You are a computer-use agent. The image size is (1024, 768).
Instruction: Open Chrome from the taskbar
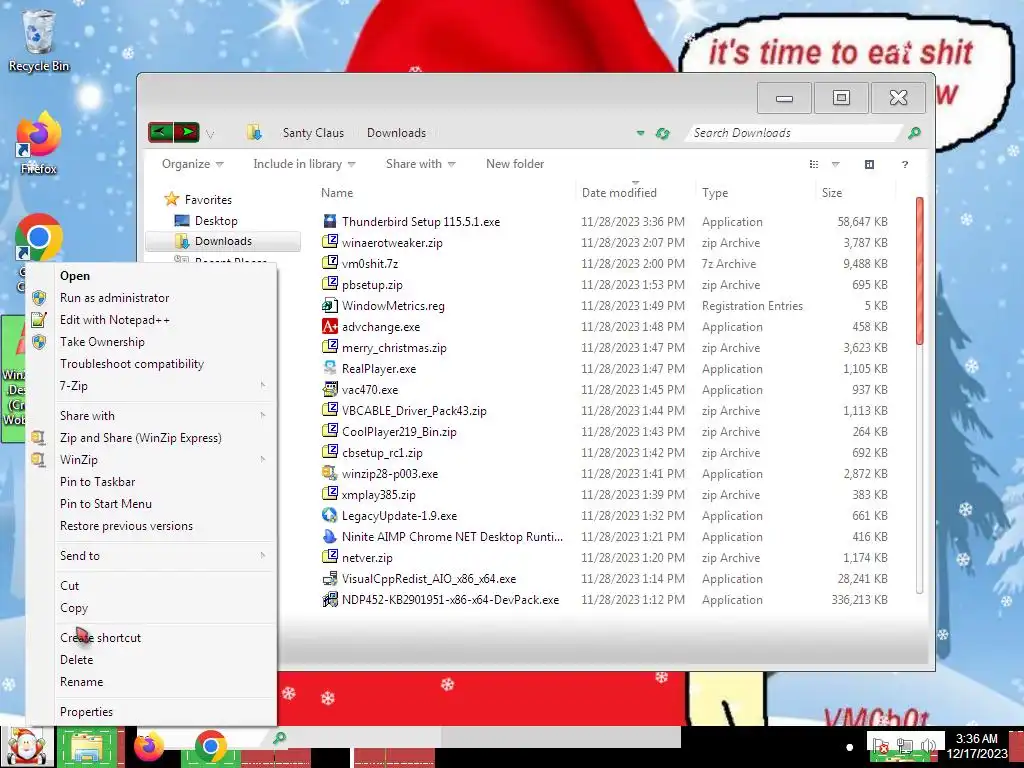pyautogui.click(x=210, y=746)
